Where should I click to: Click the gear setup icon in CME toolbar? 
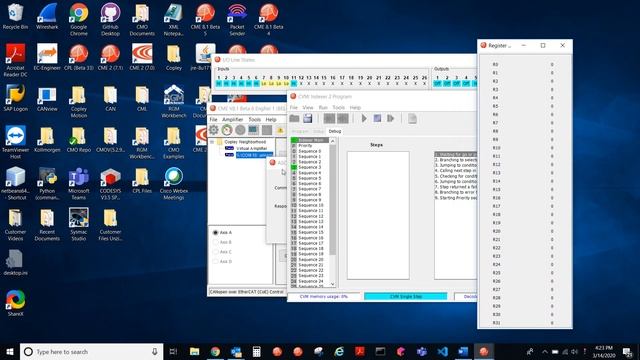click(x=213, y=130)
